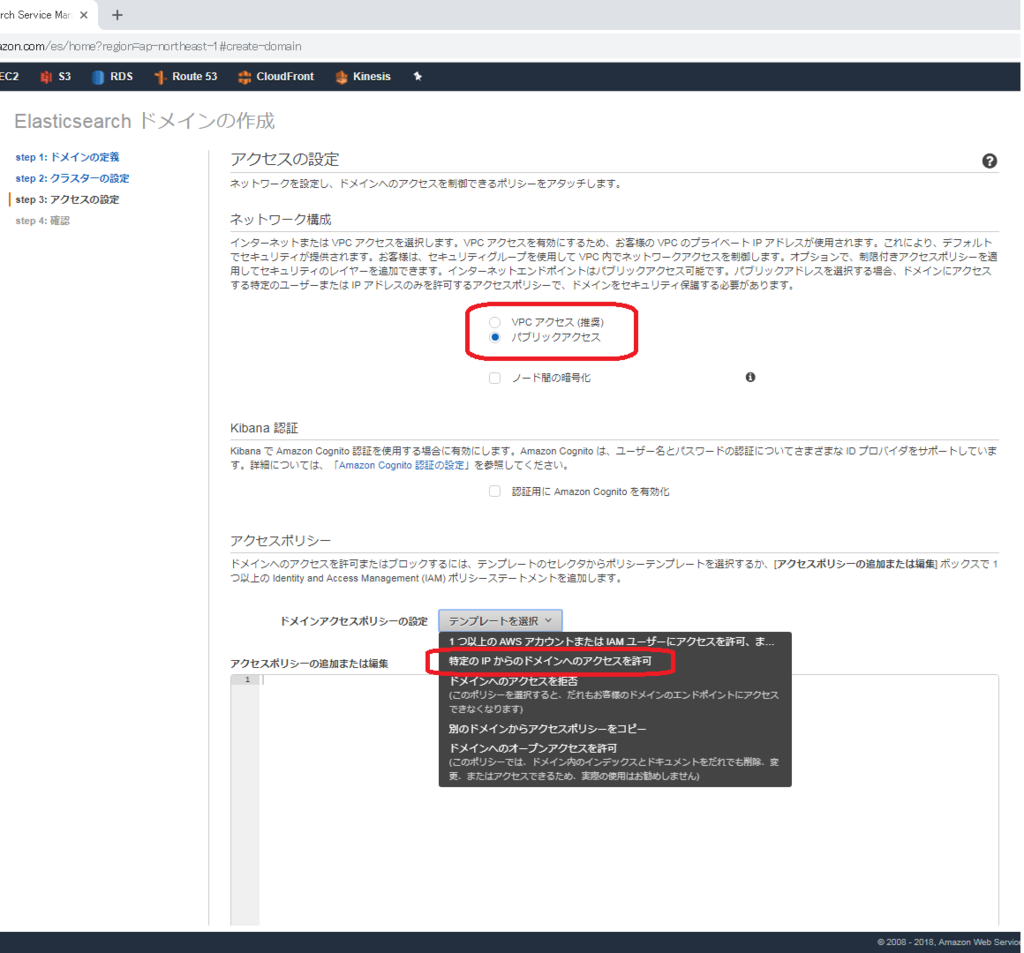Enable Amazon Cognito authentication checkbox
The image size is (1024, 953).
coord(495,491)
